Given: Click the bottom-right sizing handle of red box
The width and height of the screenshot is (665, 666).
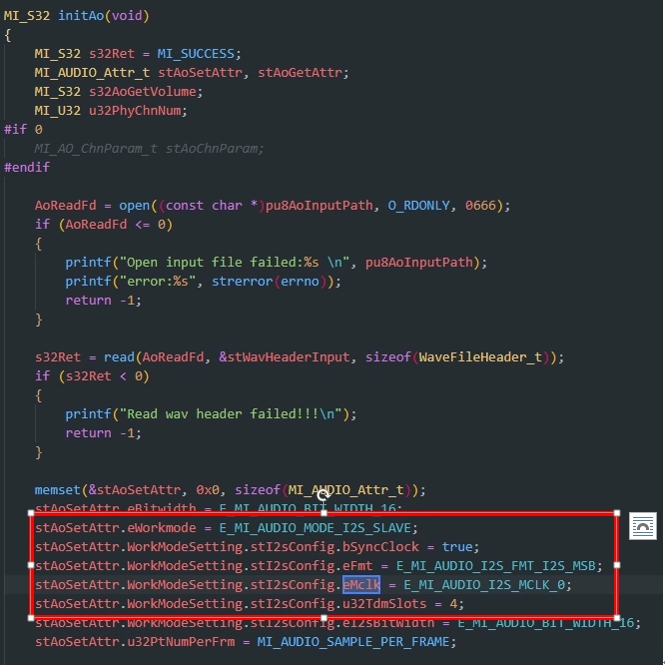Looking at the screenshot, I should tap(617, 618).
